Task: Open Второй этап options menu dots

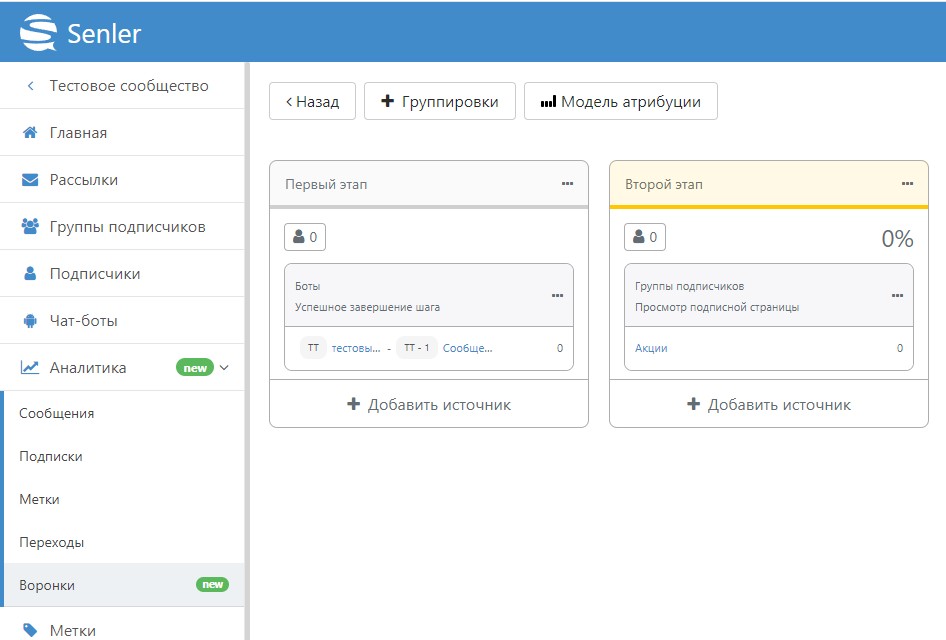Action: point(907,184)
